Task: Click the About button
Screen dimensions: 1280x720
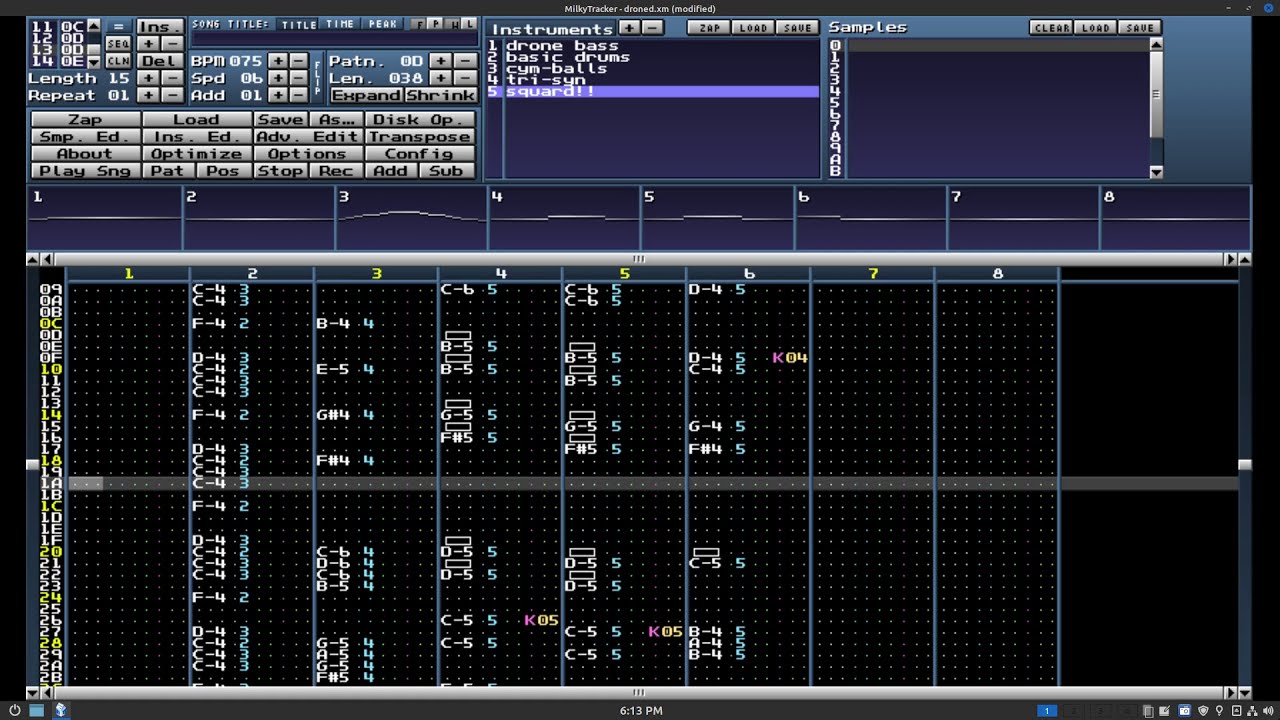Action: click(x=85, y=154)
